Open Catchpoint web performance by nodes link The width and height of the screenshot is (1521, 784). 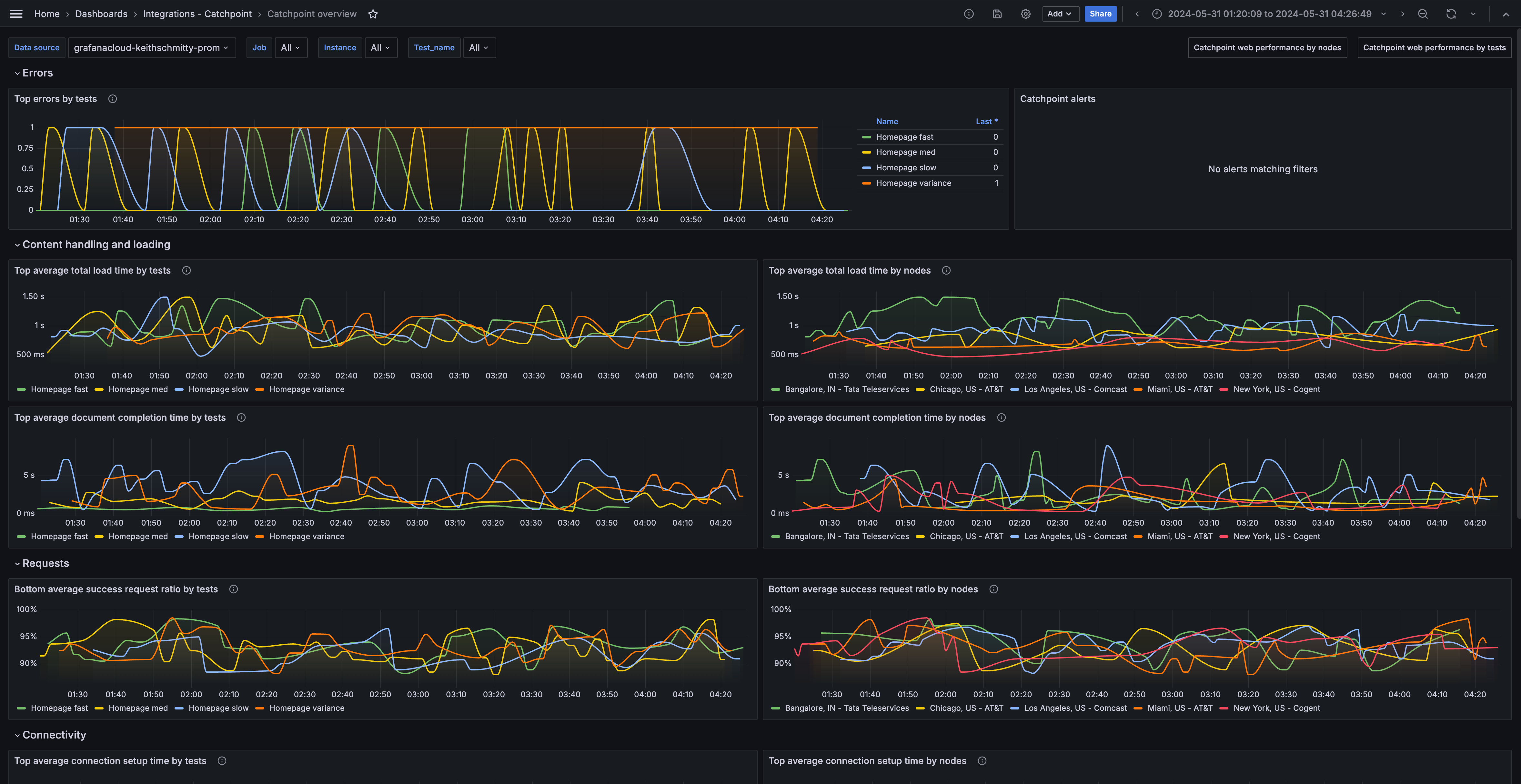click(x=1266, y=48)
